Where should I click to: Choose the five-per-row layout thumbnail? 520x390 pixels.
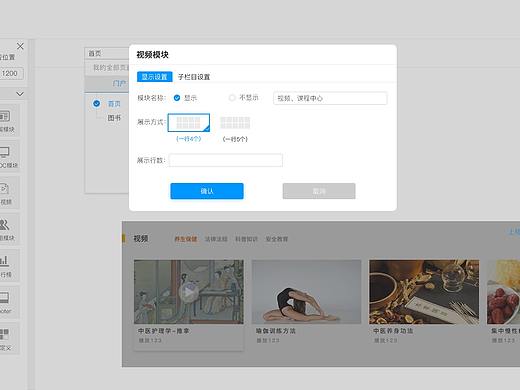(235, 123)
